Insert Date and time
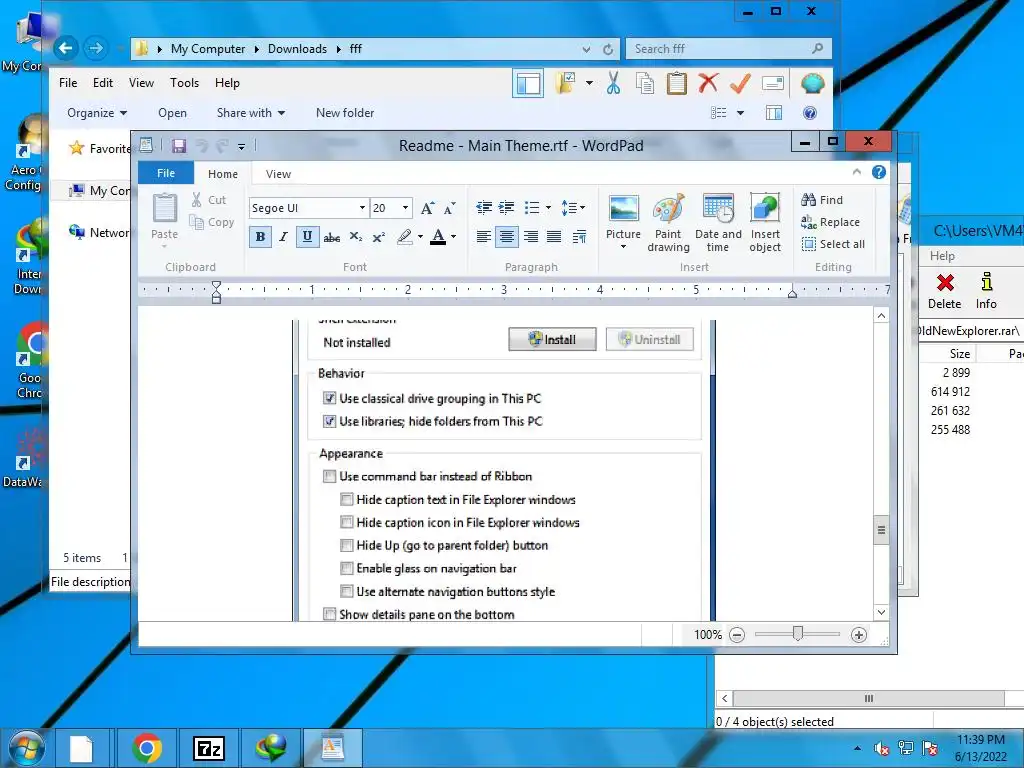 click(x=718, y=223)
